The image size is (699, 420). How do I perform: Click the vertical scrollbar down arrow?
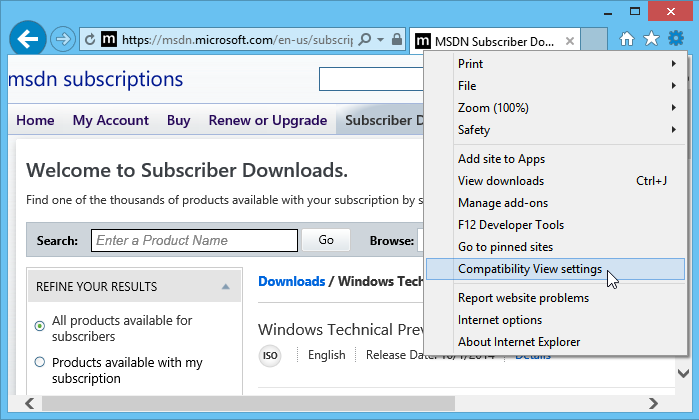tap(683, 373)
